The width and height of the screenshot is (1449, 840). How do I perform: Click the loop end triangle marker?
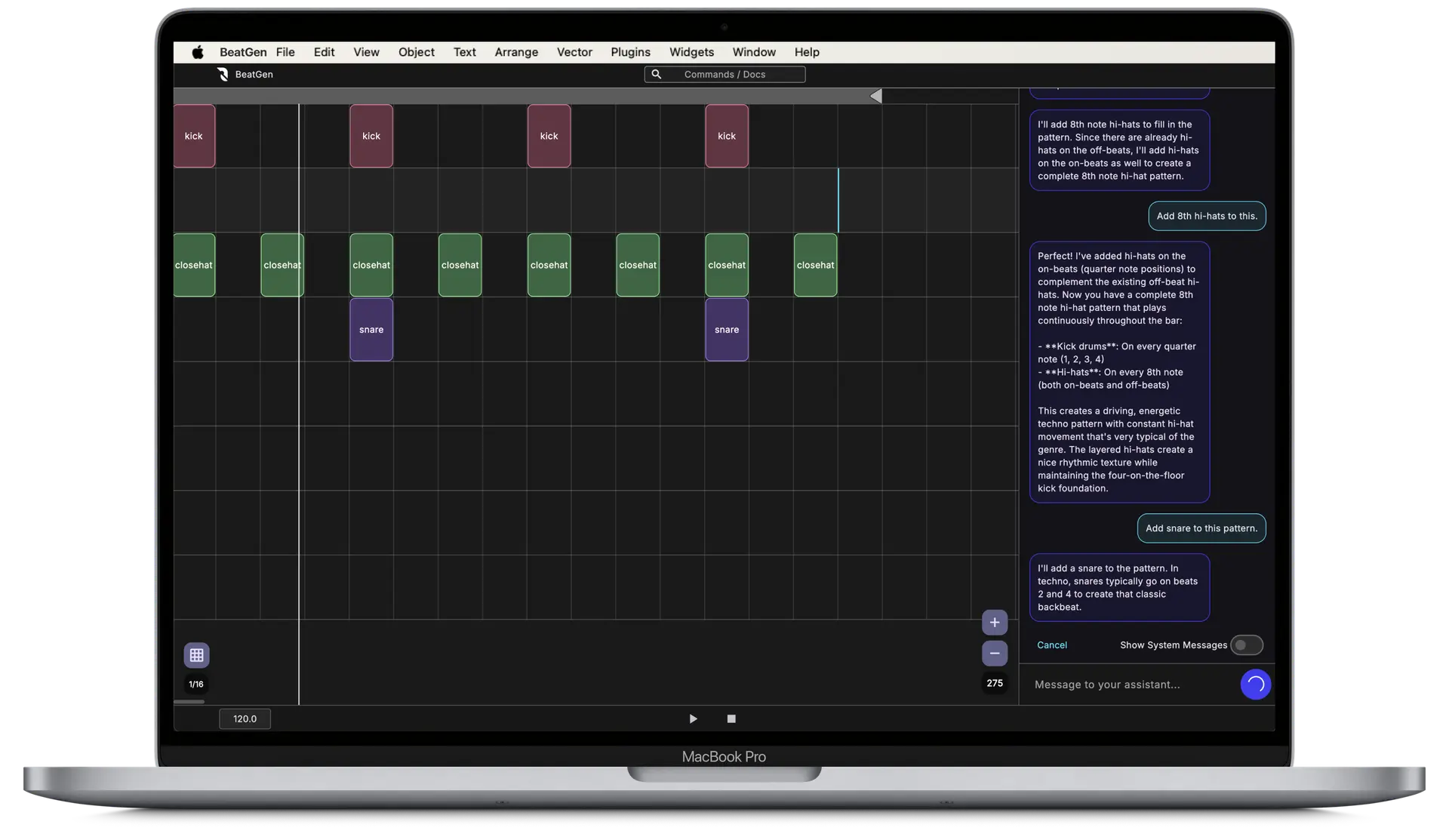(875, 96)
